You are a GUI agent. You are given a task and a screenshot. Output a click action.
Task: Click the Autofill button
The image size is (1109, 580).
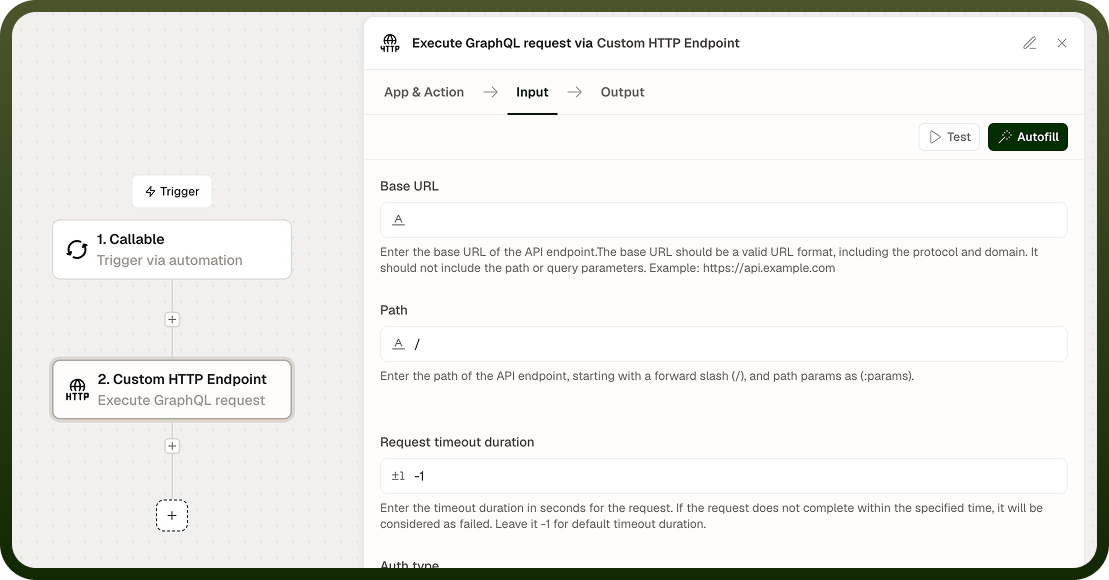(x=1028, y=137)
